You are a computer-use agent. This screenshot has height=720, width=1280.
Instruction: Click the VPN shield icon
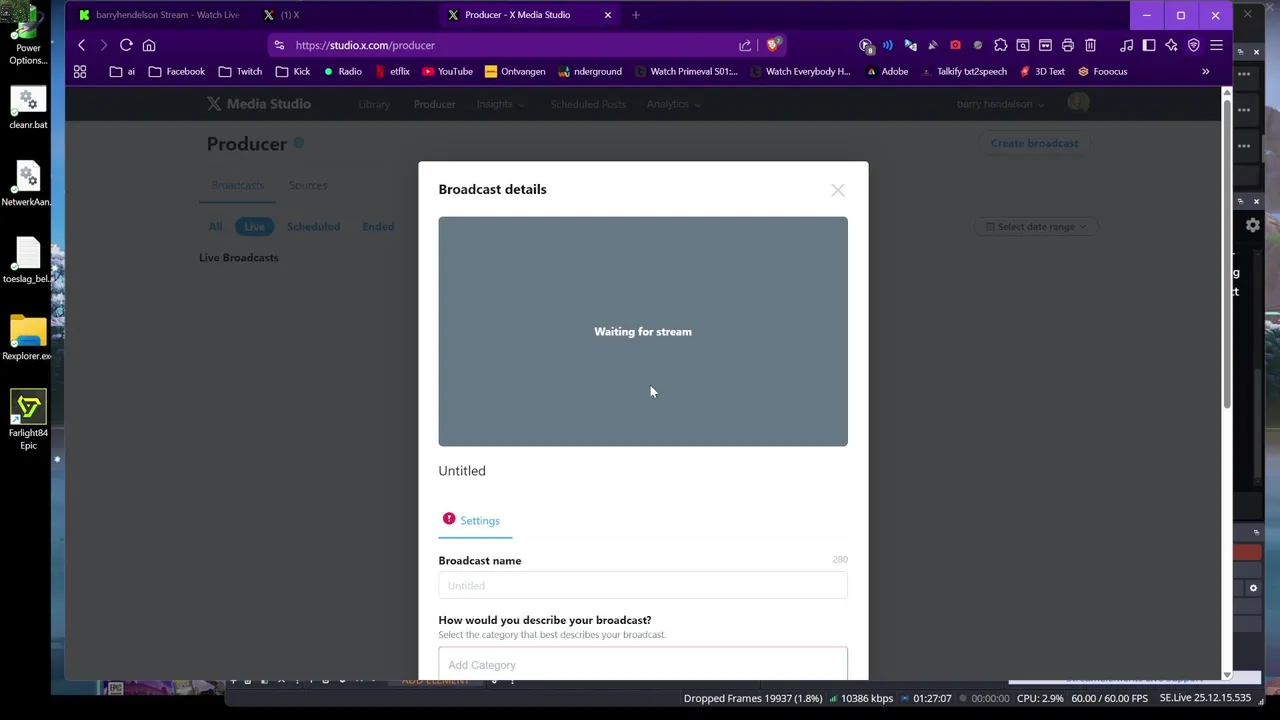point(1193,45)
